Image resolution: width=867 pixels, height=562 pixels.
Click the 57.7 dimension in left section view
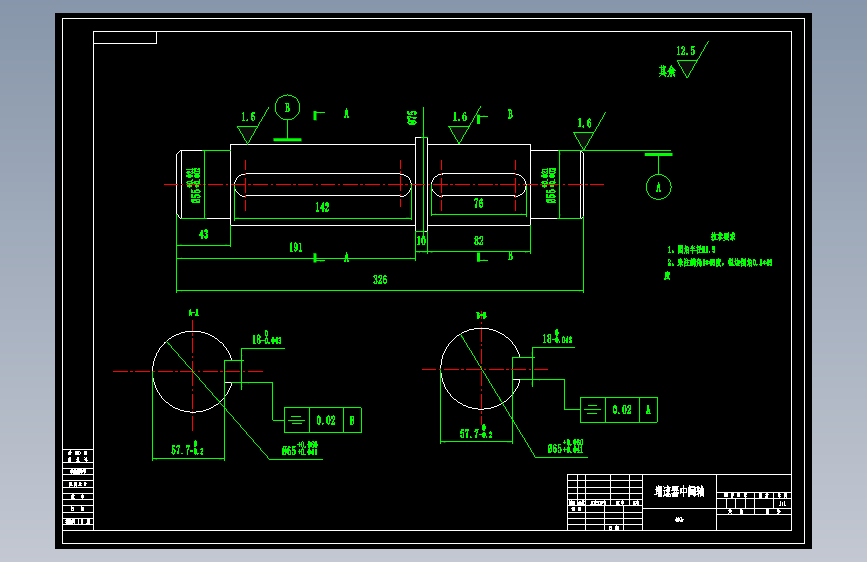pos(187,449)
